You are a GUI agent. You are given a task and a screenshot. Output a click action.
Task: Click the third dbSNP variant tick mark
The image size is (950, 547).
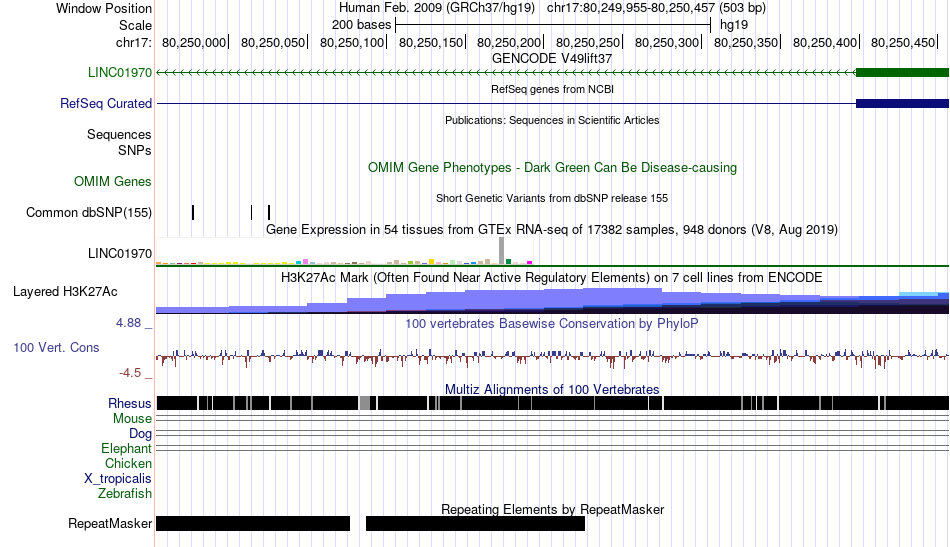269,212
